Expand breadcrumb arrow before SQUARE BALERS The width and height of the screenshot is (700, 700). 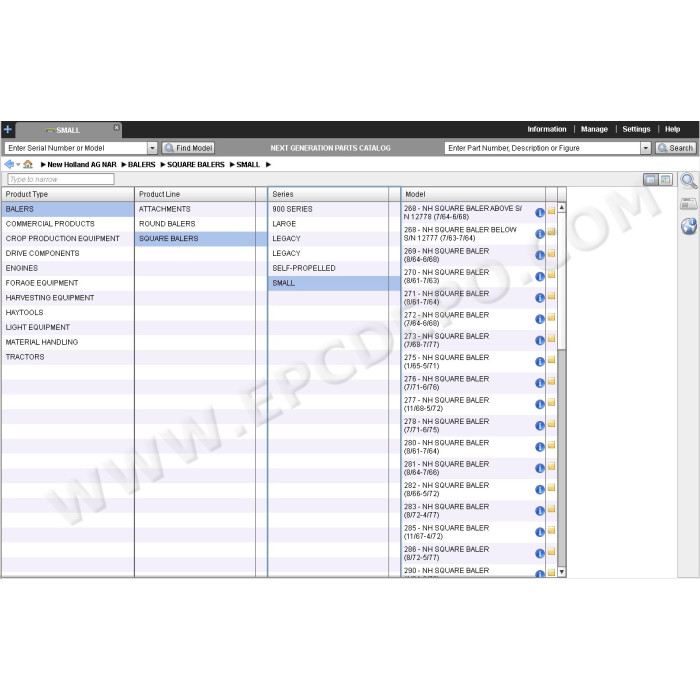(163, 165)
